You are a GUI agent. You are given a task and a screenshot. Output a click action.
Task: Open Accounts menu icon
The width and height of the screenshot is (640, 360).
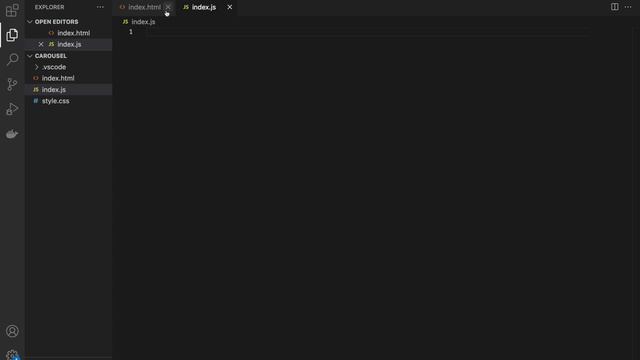(12, 331)
